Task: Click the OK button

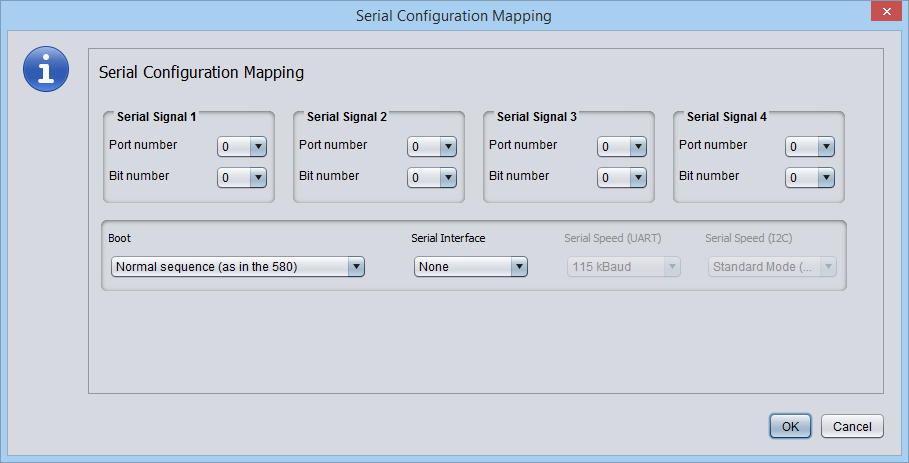Action: tap(790, 426)
